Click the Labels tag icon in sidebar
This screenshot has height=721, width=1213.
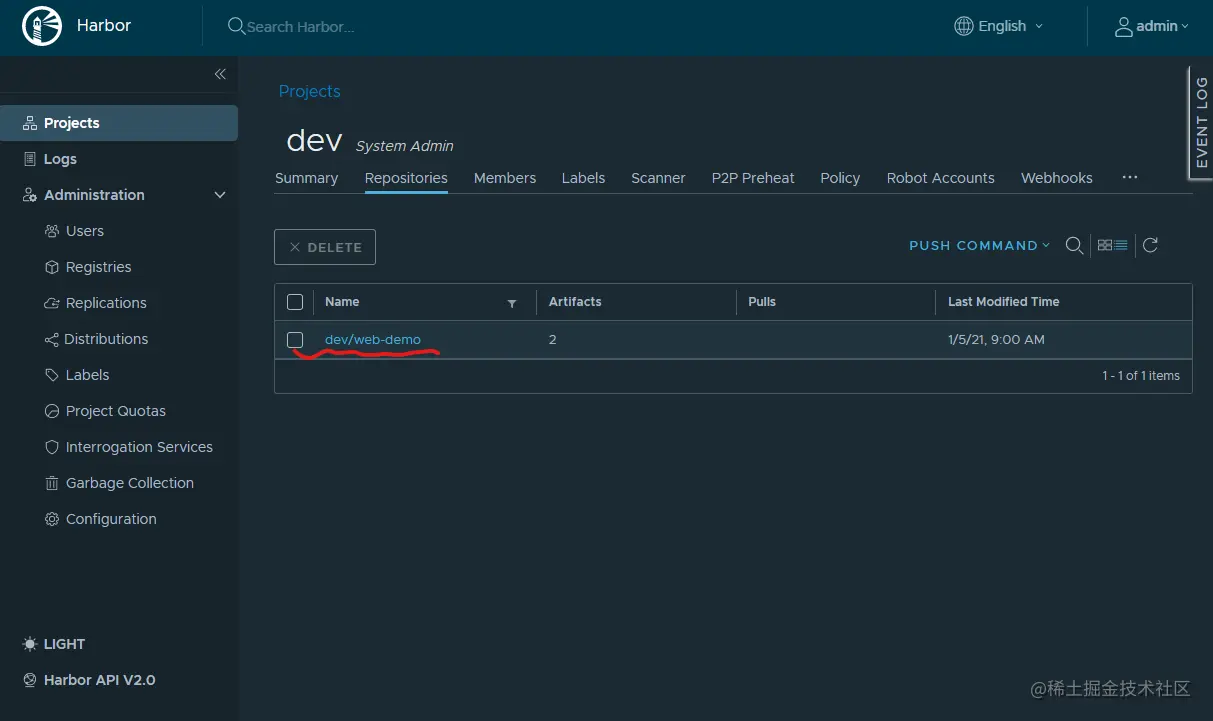tap(52, 375)
